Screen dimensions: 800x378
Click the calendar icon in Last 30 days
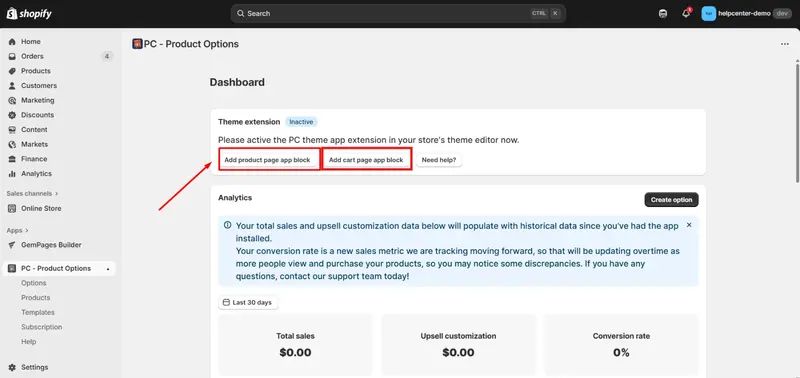[226, 303]
